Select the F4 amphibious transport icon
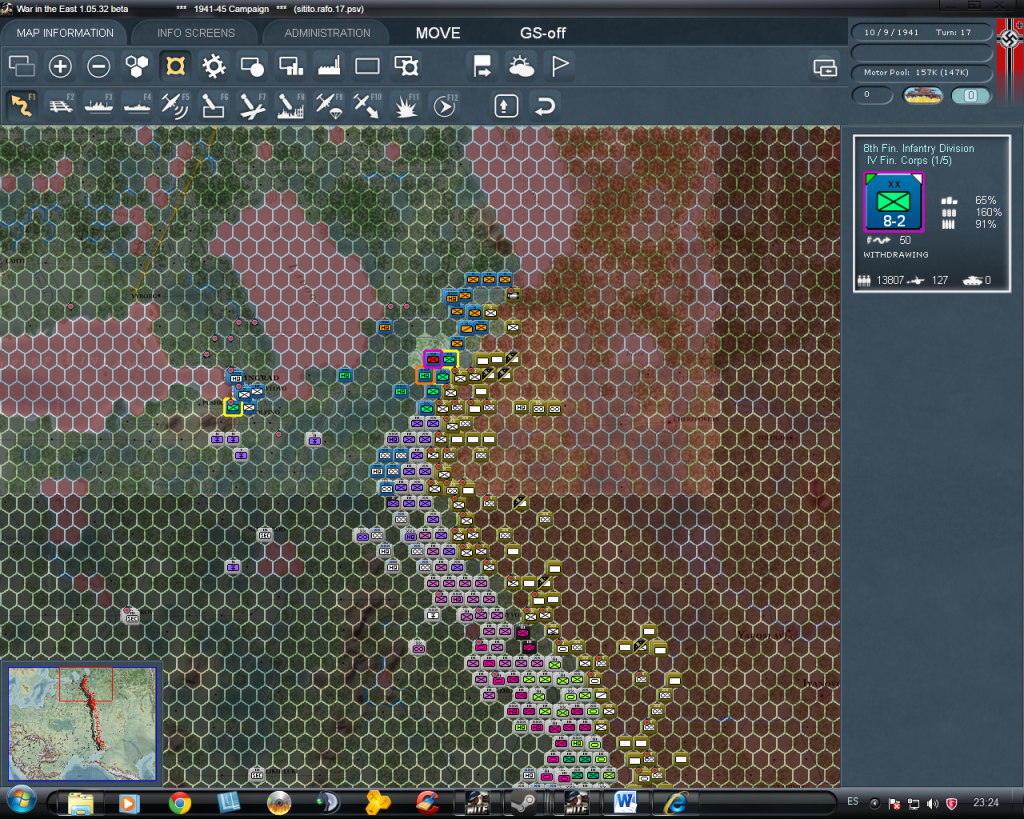The image size is (1024, 819). tap(137, 105)
